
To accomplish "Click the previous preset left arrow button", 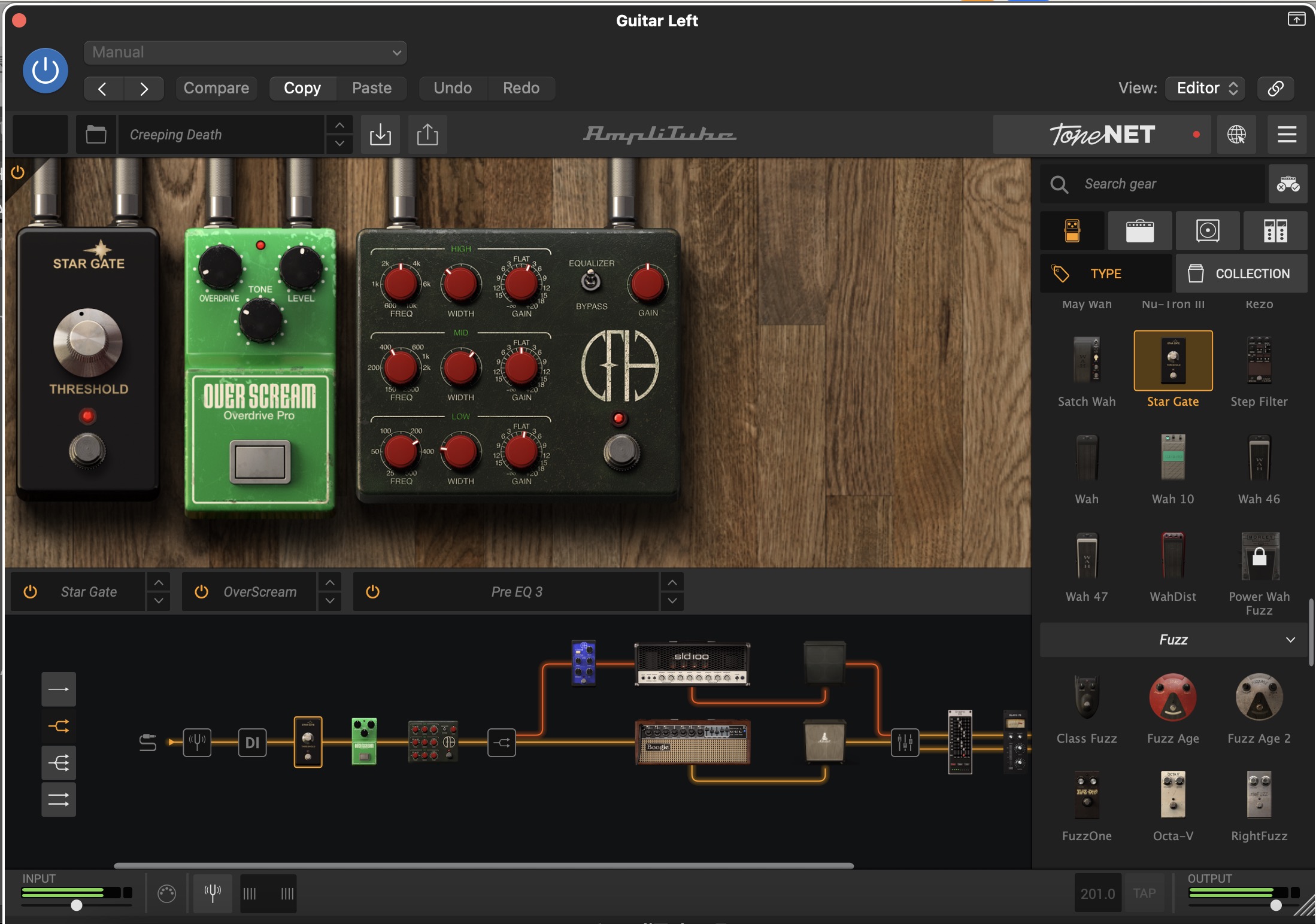I will [102, 89].
